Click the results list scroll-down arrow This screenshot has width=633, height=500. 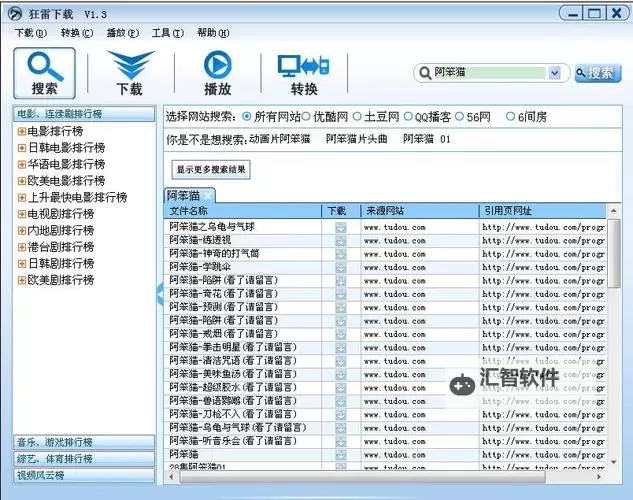[614, 462]
